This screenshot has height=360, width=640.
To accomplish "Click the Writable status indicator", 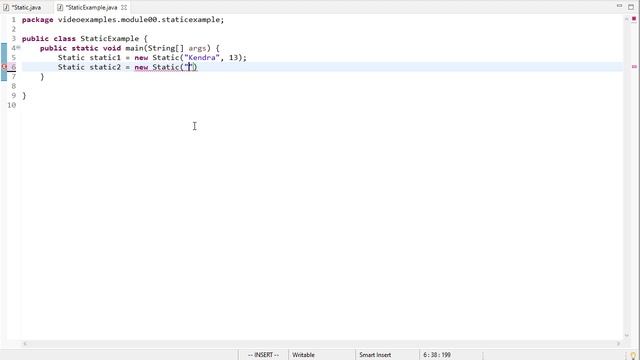I will pyautogui.click(x=303, y=355).
